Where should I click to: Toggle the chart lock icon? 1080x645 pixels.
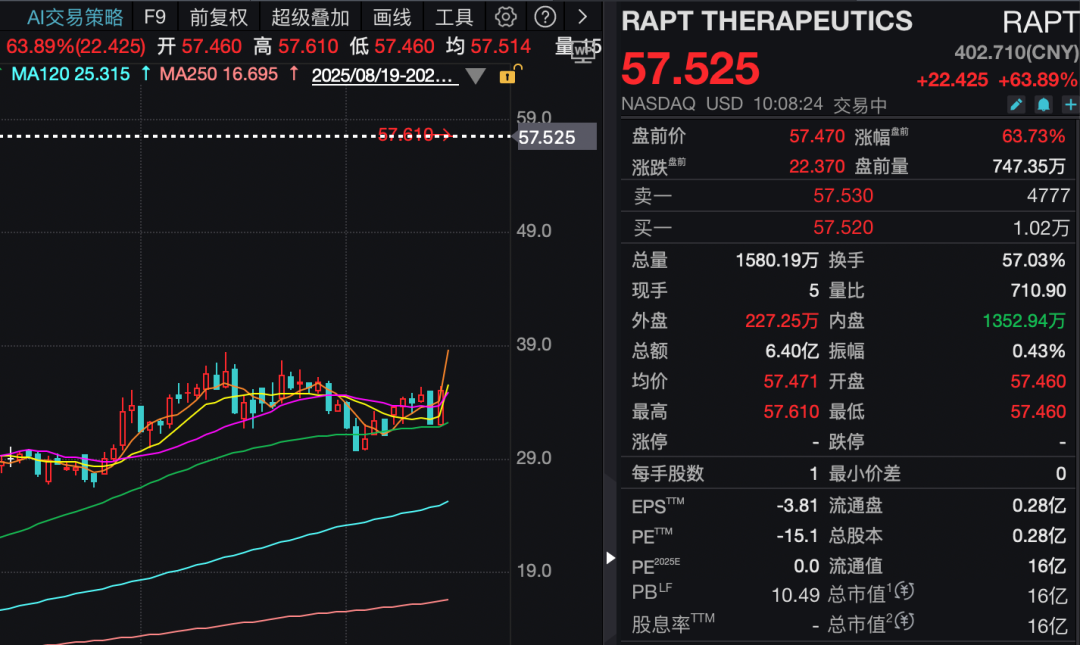pos(509,74)
